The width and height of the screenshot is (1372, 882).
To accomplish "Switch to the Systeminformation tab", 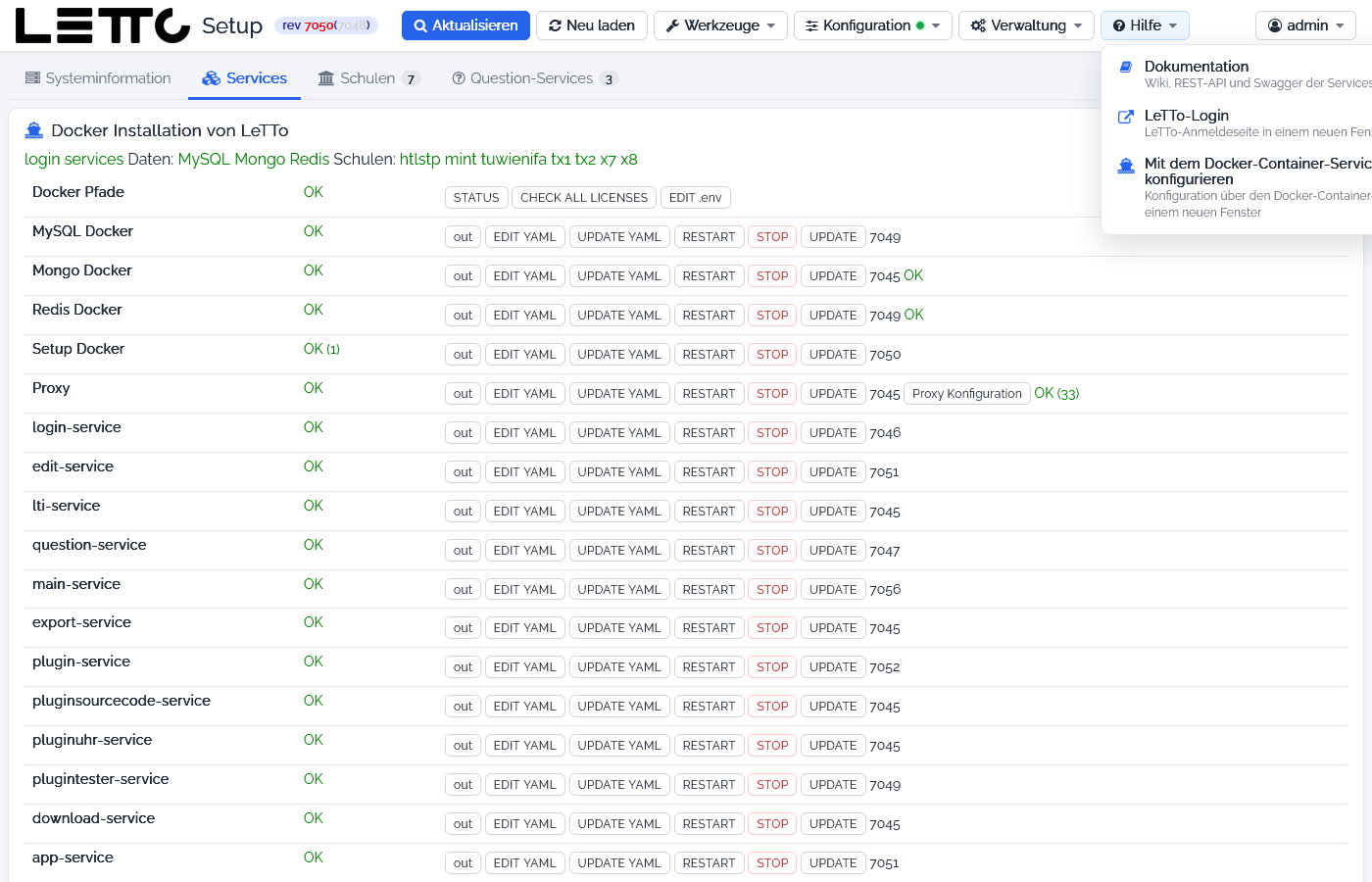I will click(98, 78).
